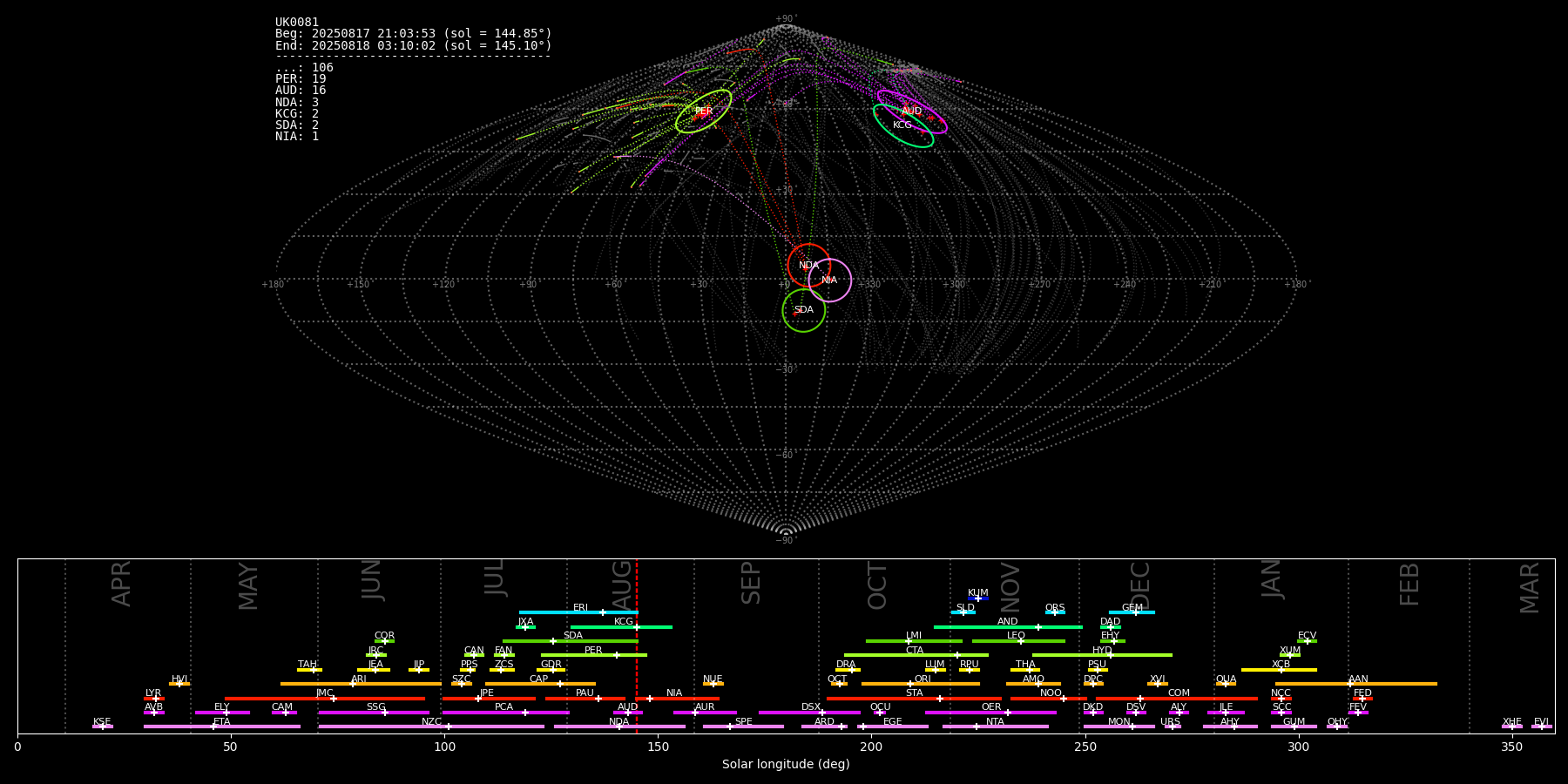Image resolution: width=1568 pixels, height=784 pixels.
Task: Click the red STA shower bar
Action: coord(914,699)
